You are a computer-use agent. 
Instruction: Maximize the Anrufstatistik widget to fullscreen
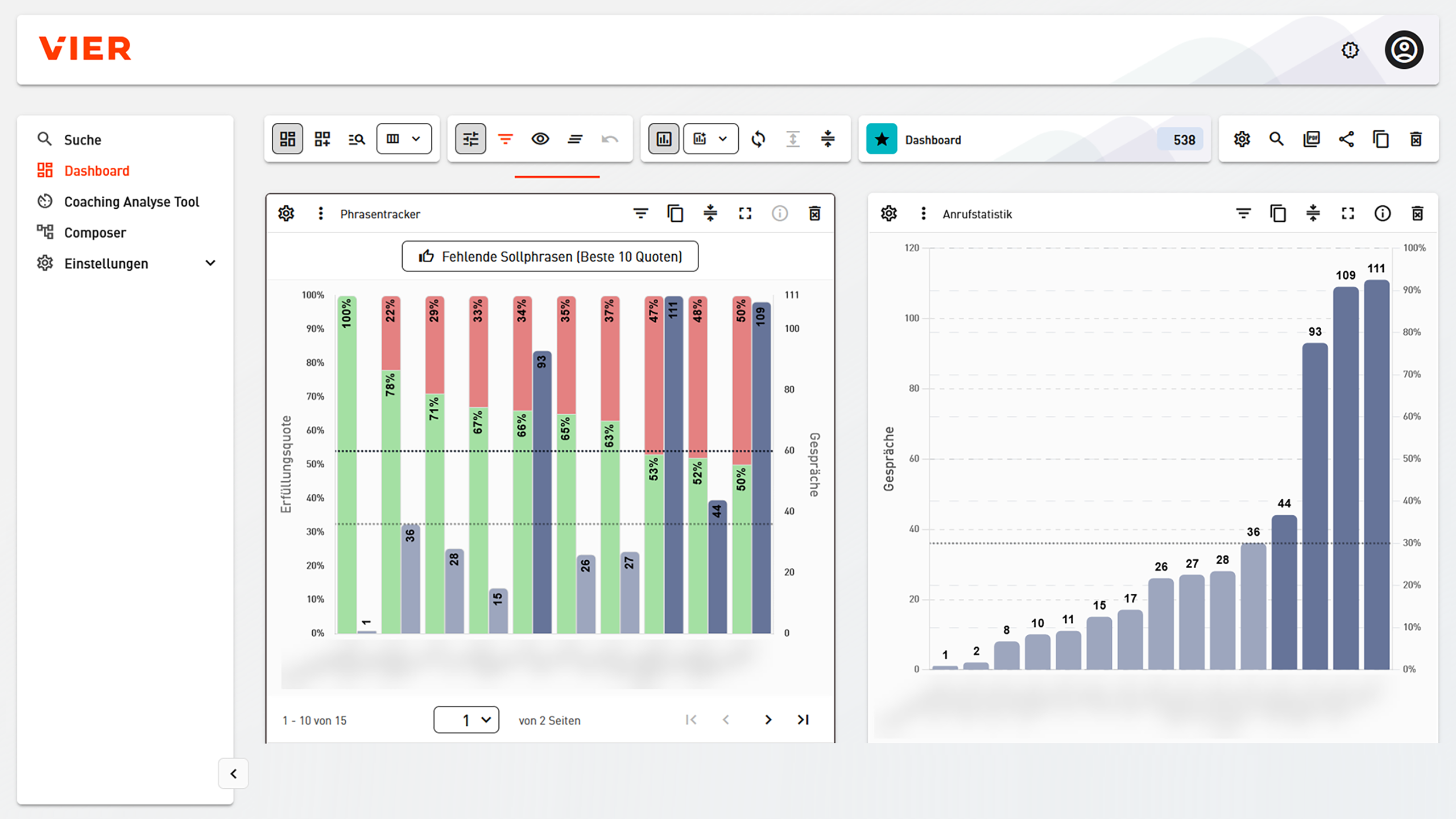(1348, 214)
